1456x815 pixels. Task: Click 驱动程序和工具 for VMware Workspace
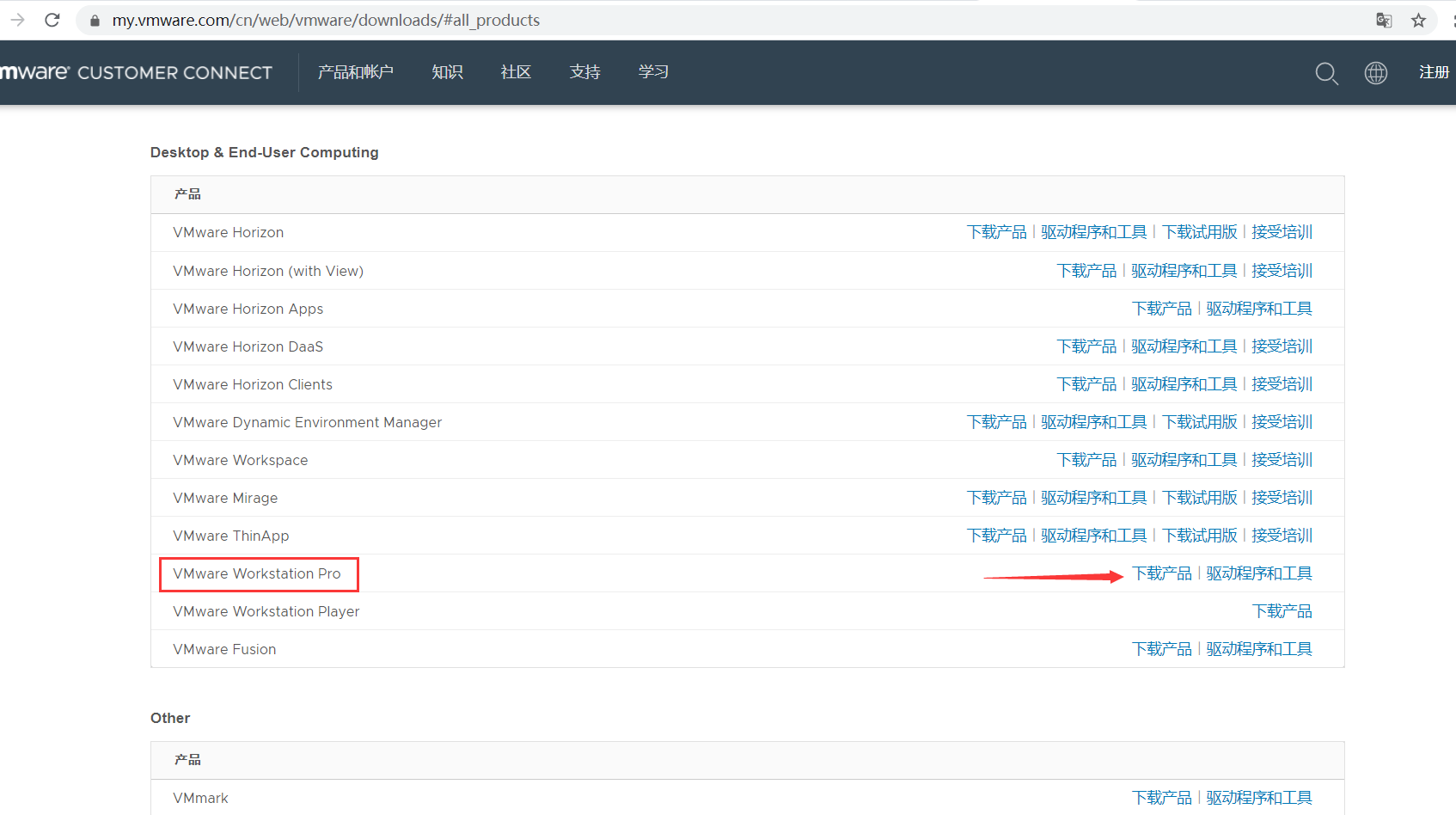[x=1184, y=460]
